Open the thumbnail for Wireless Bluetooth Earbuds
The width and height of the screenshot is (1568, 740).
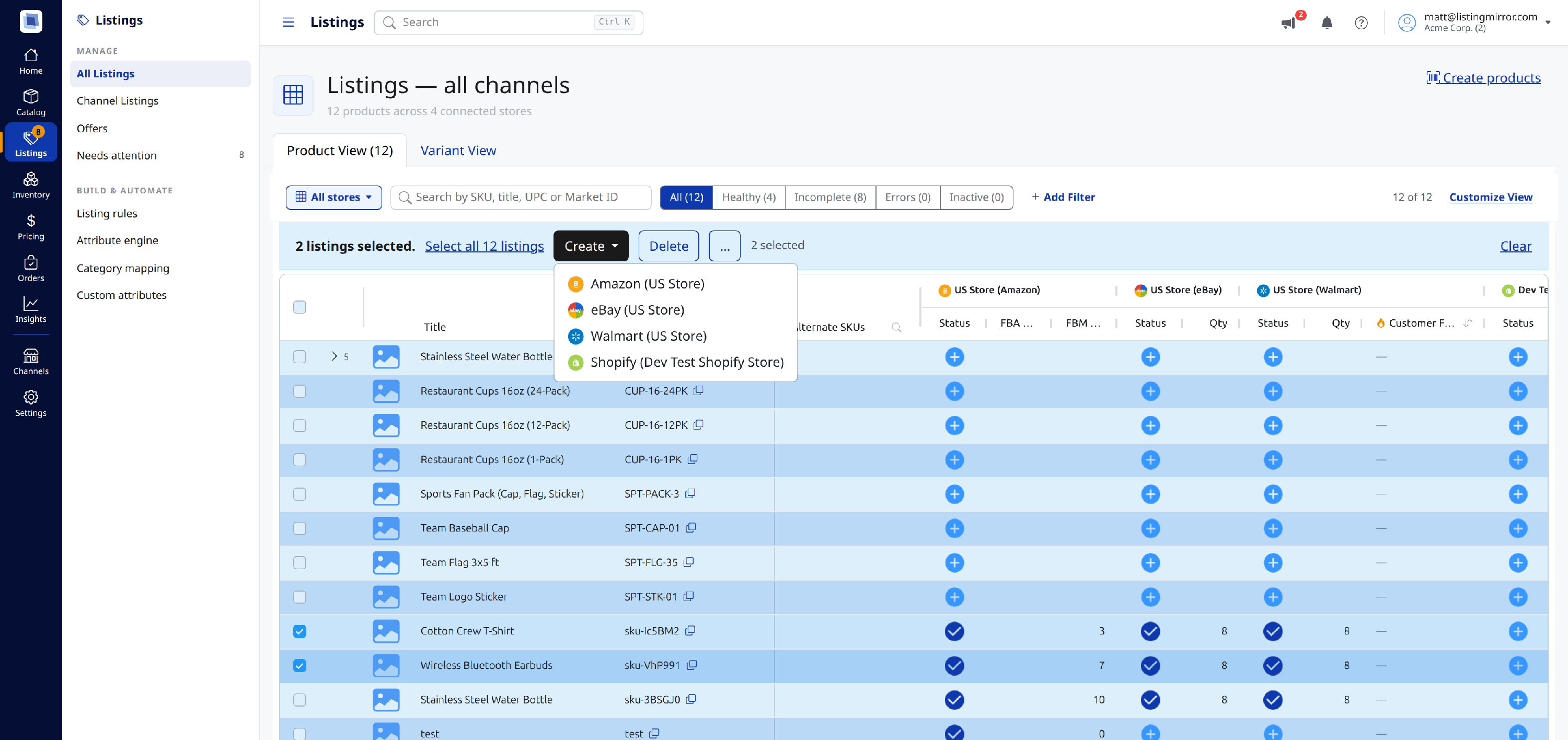point(386,665)
